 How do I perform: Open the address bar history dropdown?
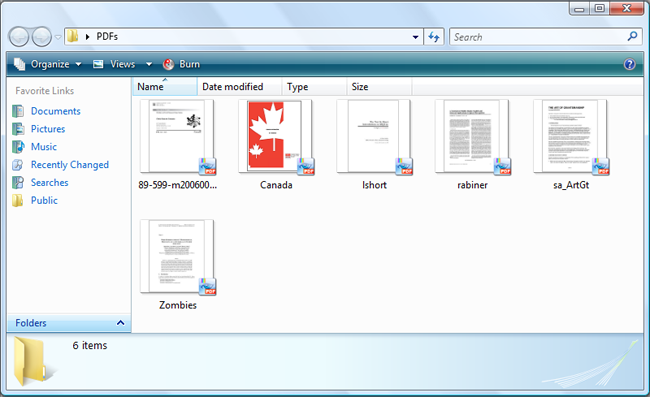415,37
